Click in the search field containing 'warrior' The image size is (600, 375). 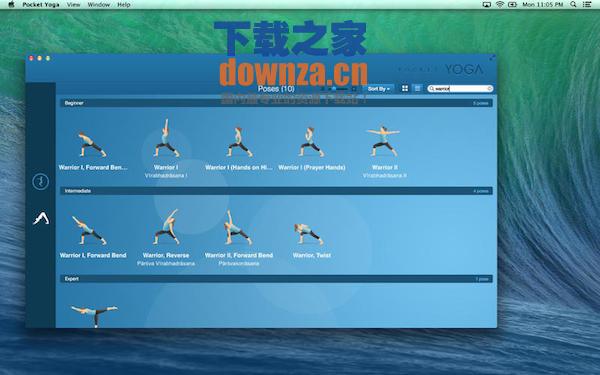point(460,89)
